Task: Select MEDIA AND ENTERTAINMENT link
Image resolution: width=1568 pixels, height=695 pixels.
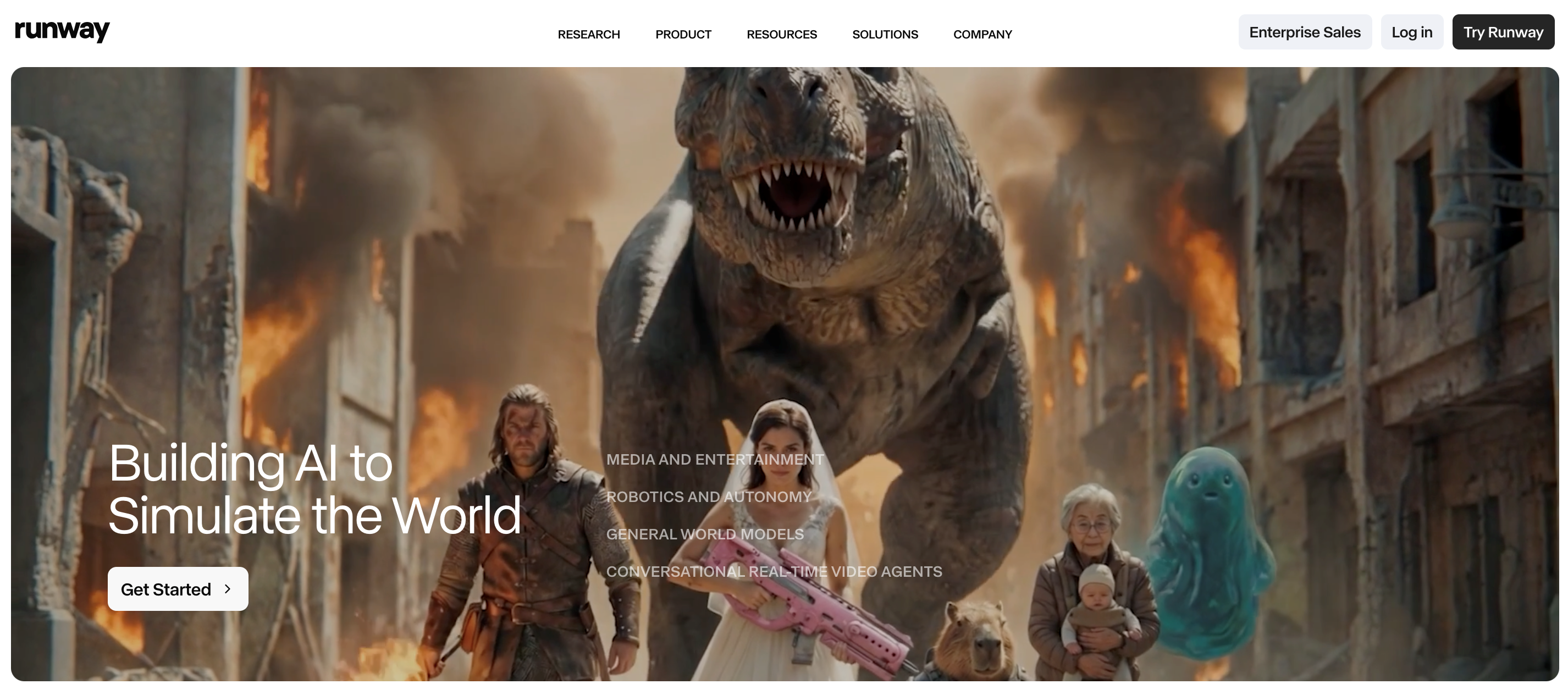Action: [x=714, y=460]
